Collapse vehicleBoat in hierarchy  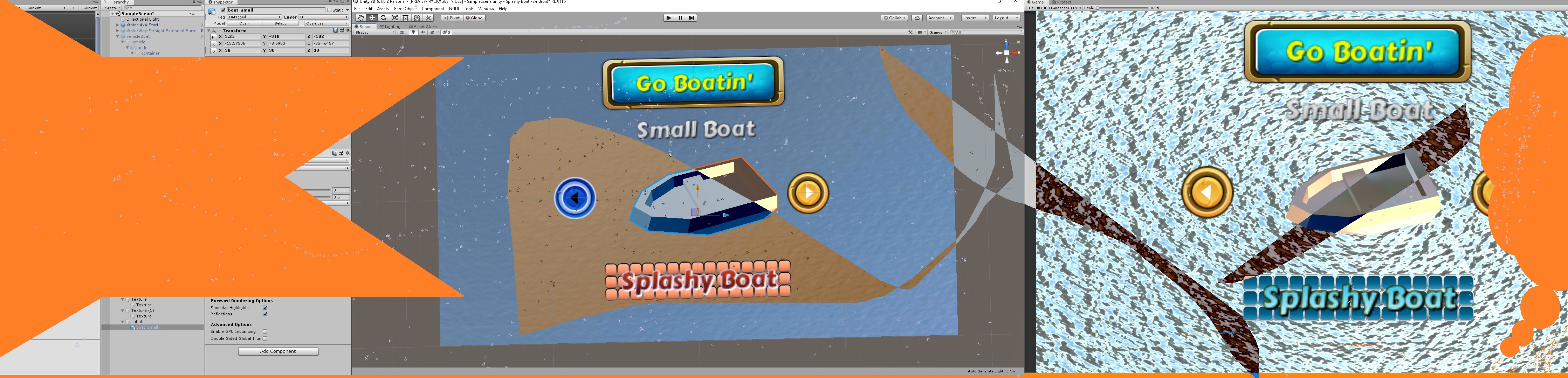117,36
